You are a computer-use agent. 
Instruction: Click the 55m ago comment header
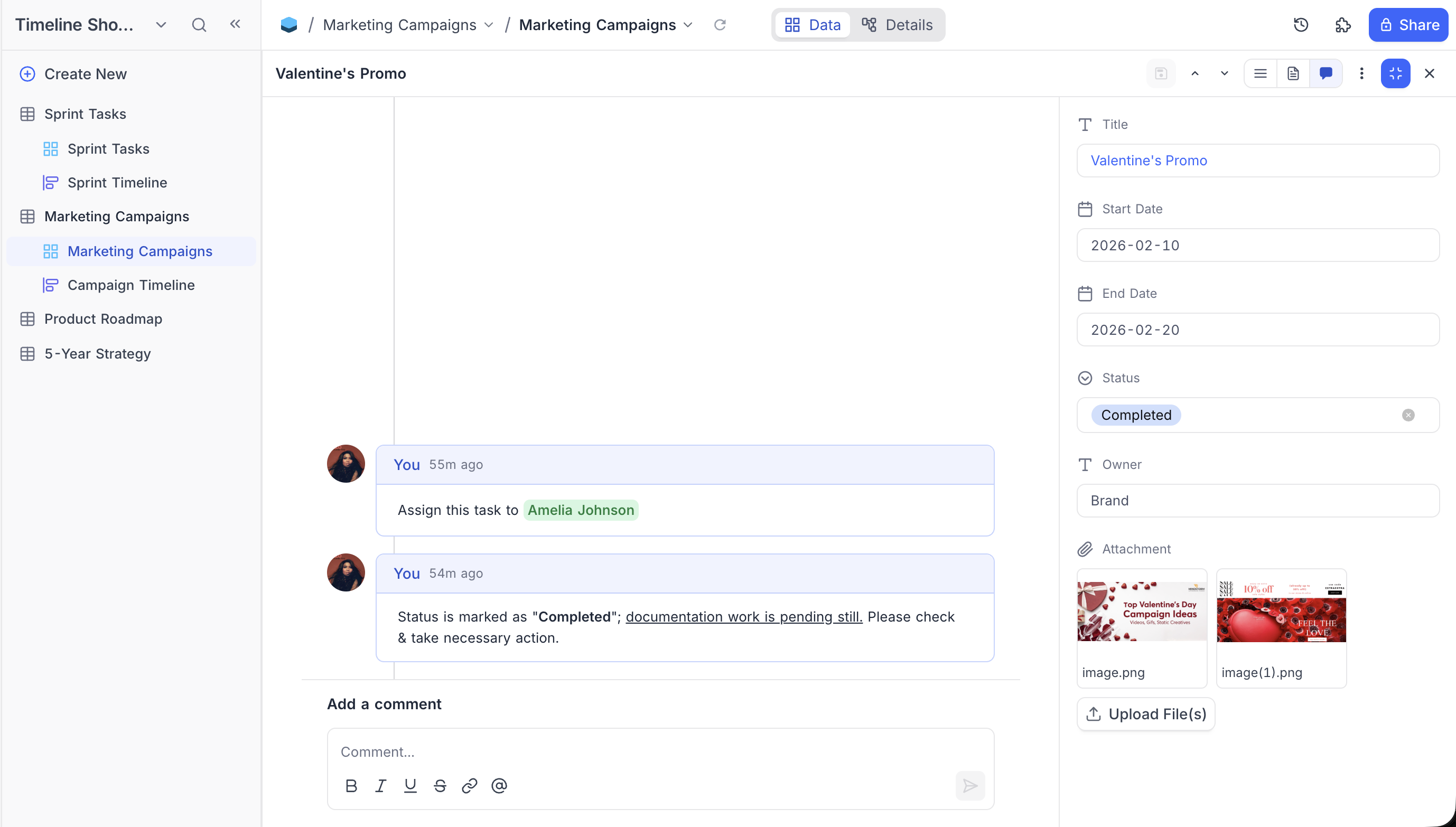(685, 465)
